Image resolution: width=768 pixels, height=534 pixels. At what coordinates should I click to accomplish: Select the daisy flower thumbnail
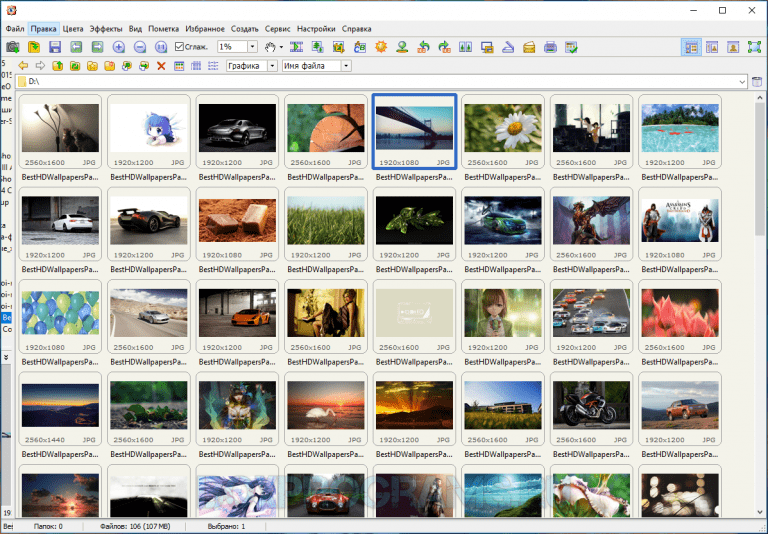502,129
